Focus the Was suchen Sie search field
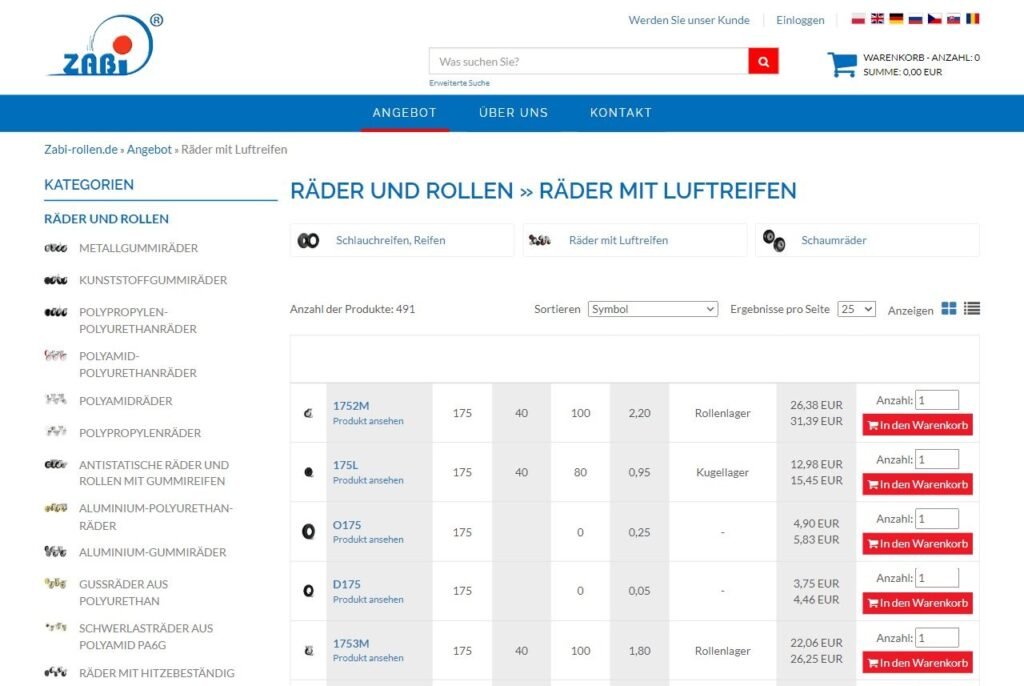 [588, 61]
